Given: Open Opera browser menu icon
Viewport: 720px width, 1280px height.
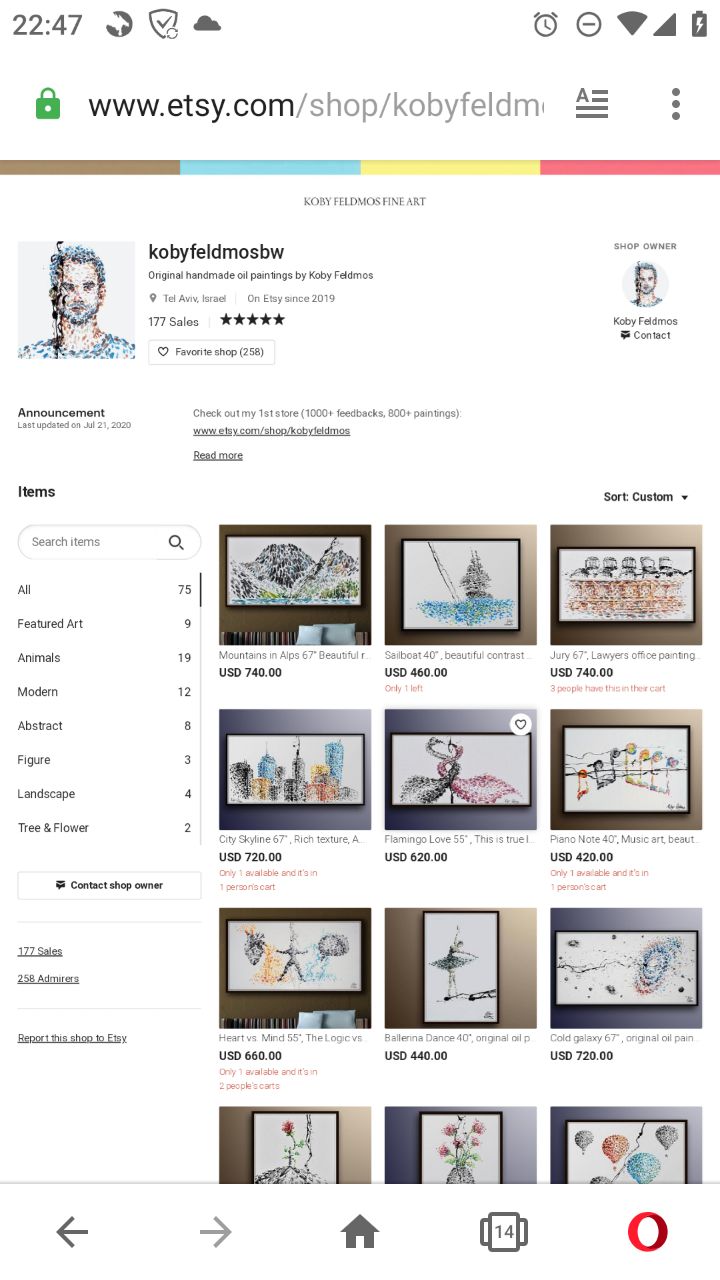Looking at the screenshot, I should point(647,1232).
